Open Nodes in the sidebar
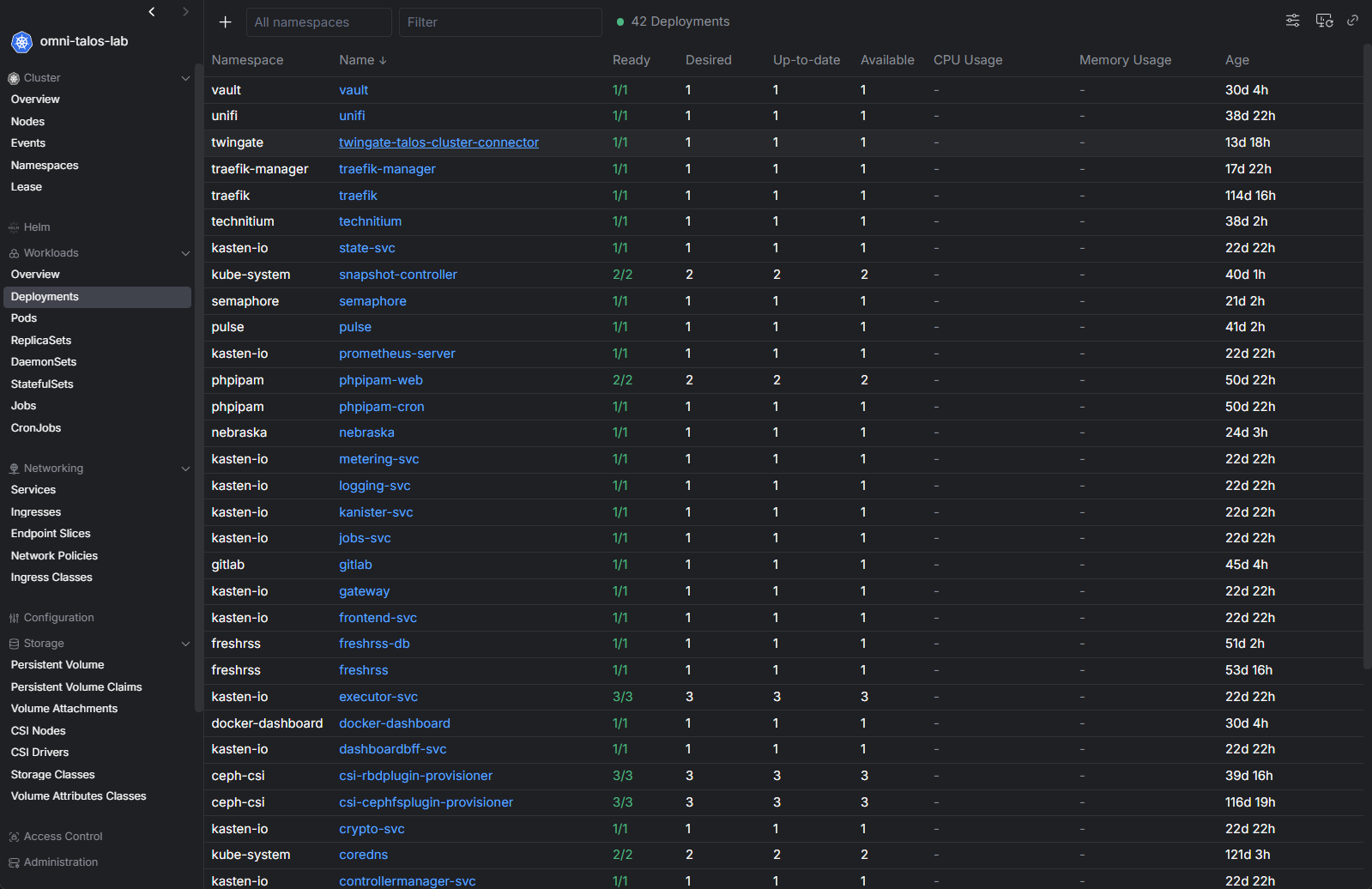This screenshot has height=889, width=1372. (x=27, y=122)
